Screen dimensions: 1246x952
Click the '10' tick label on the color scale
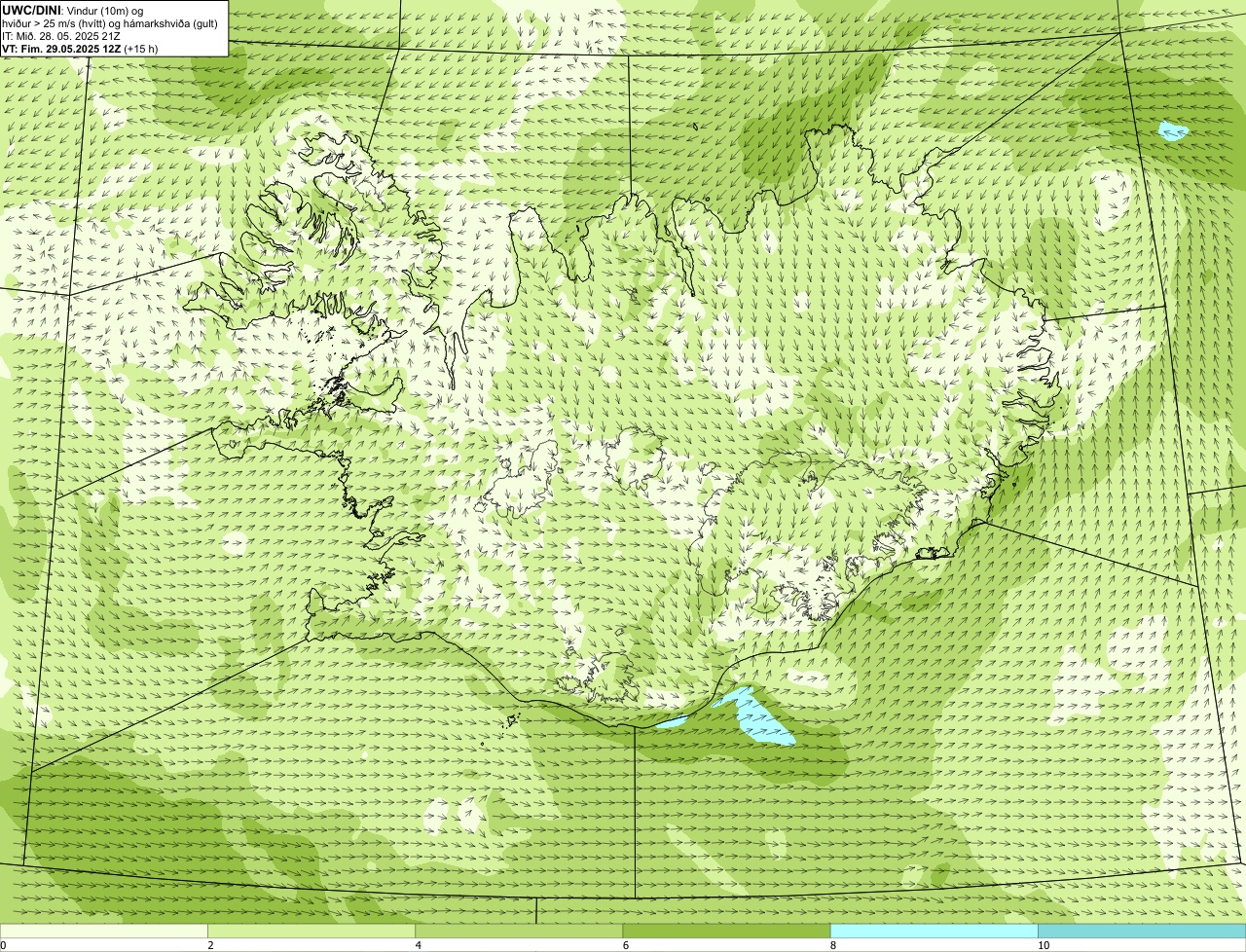point(1044,945)
